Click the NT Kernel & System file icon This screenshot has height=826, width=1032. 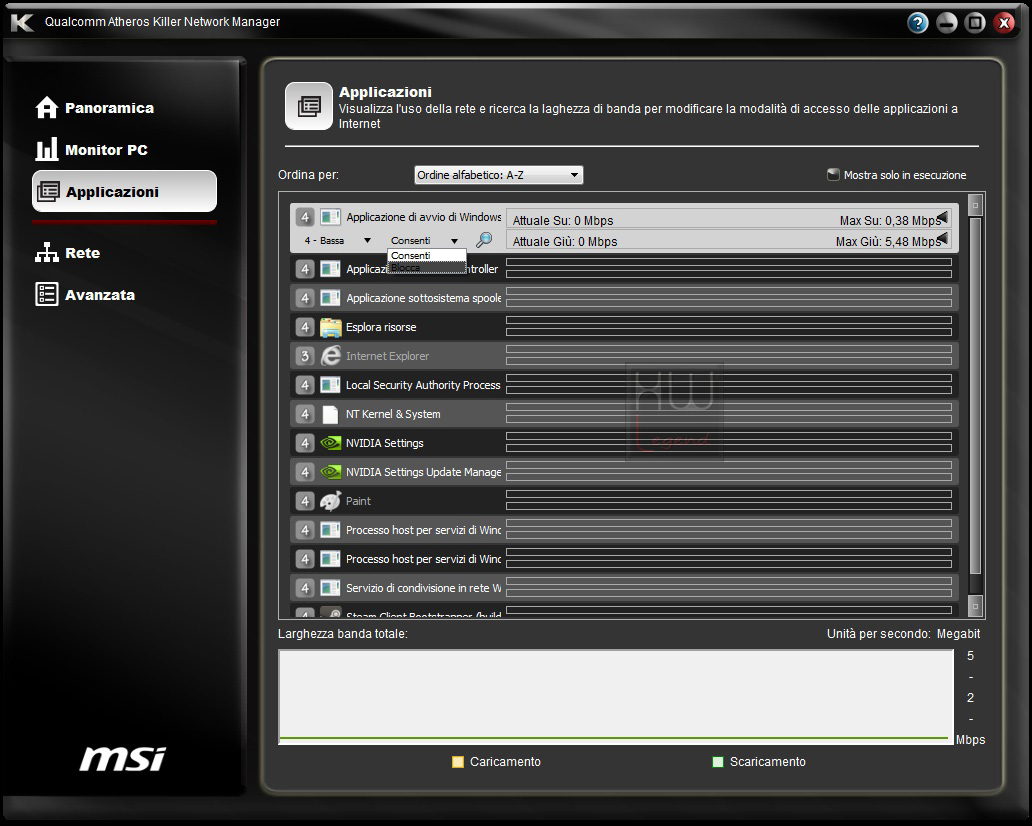(330, 414)
